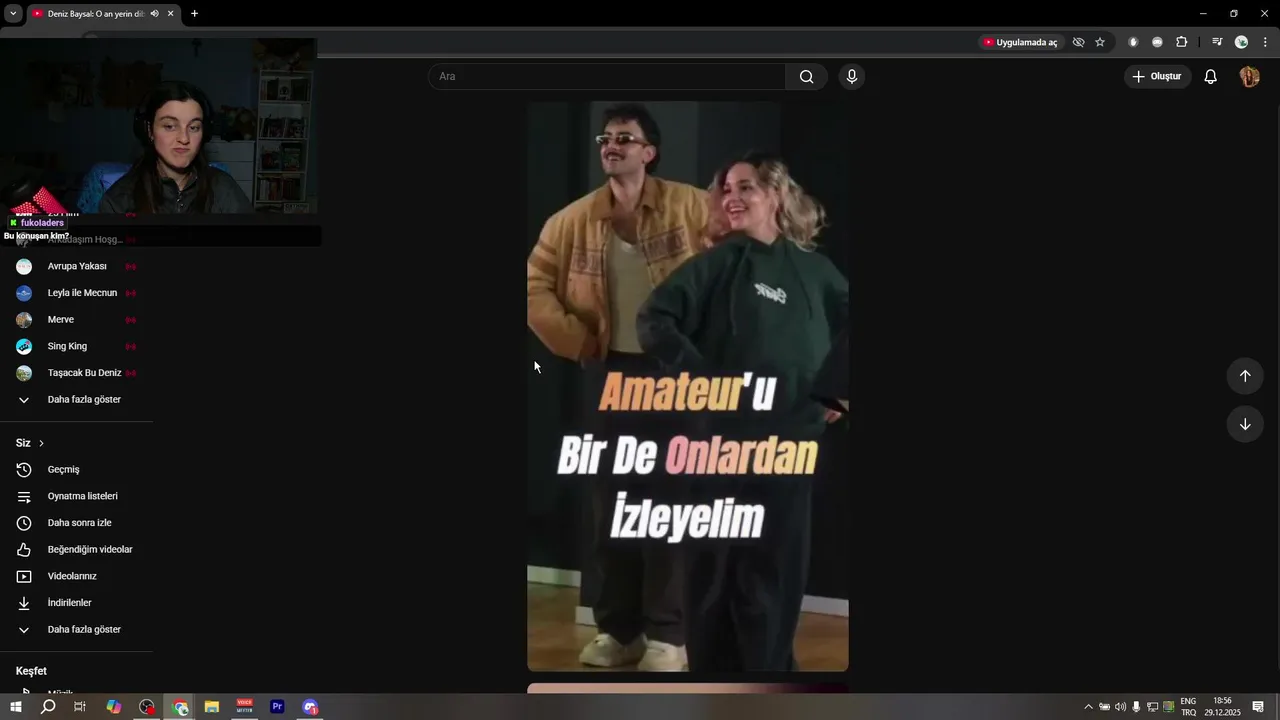1280x720 pixels.
Task: Click the microphone tray icon
Action: pos(1136,707)
